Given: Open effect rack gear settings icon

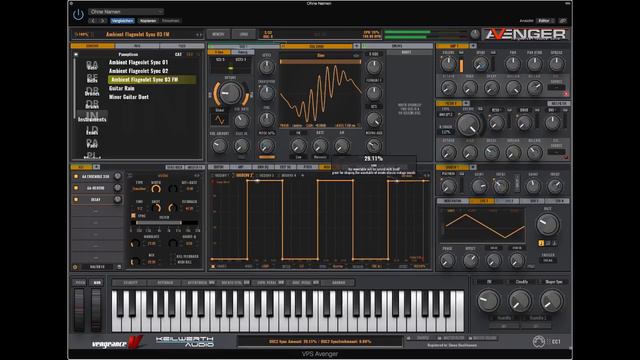Looking at the screenshot, I should click(75, 267).
